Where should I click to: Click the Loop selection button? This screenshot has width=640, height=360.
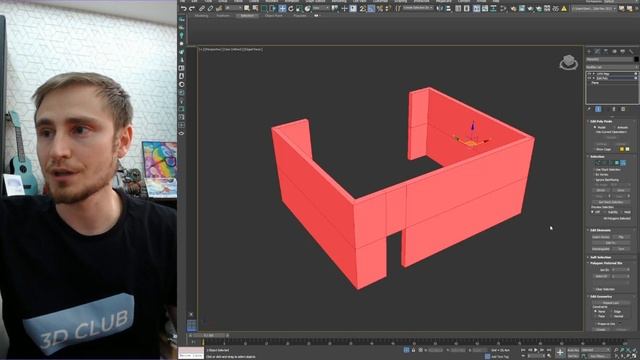pyautogui.click(x=618, y=196)
